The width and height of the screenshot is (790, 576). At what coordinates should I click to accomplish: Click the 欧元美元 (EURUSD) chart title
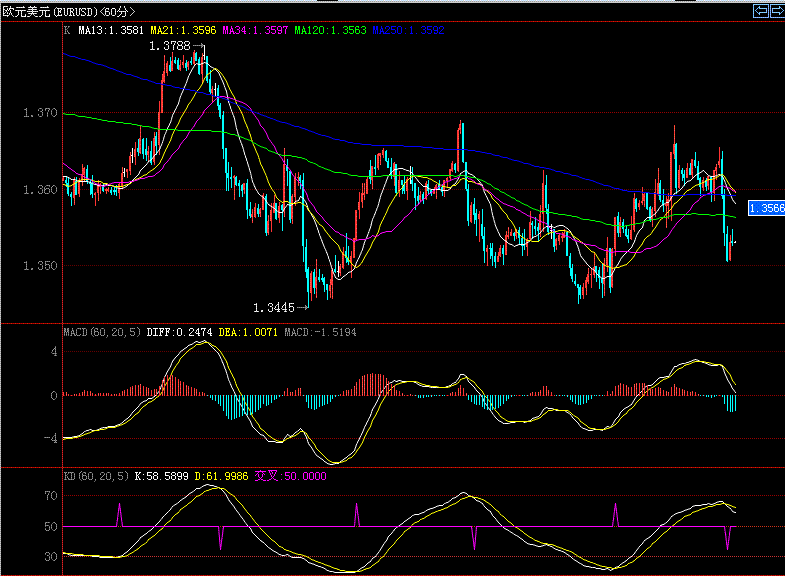pyautogui.click(x=69, y=12)
